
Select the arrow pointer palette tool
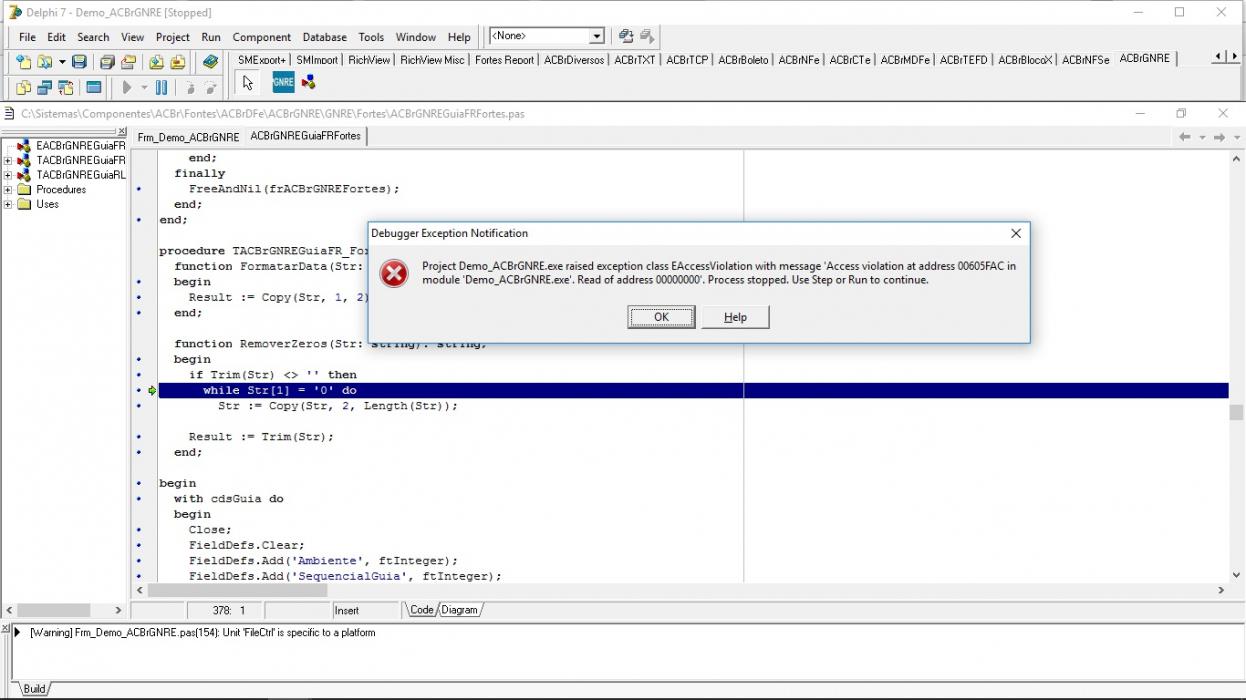[x=248, y=83]
